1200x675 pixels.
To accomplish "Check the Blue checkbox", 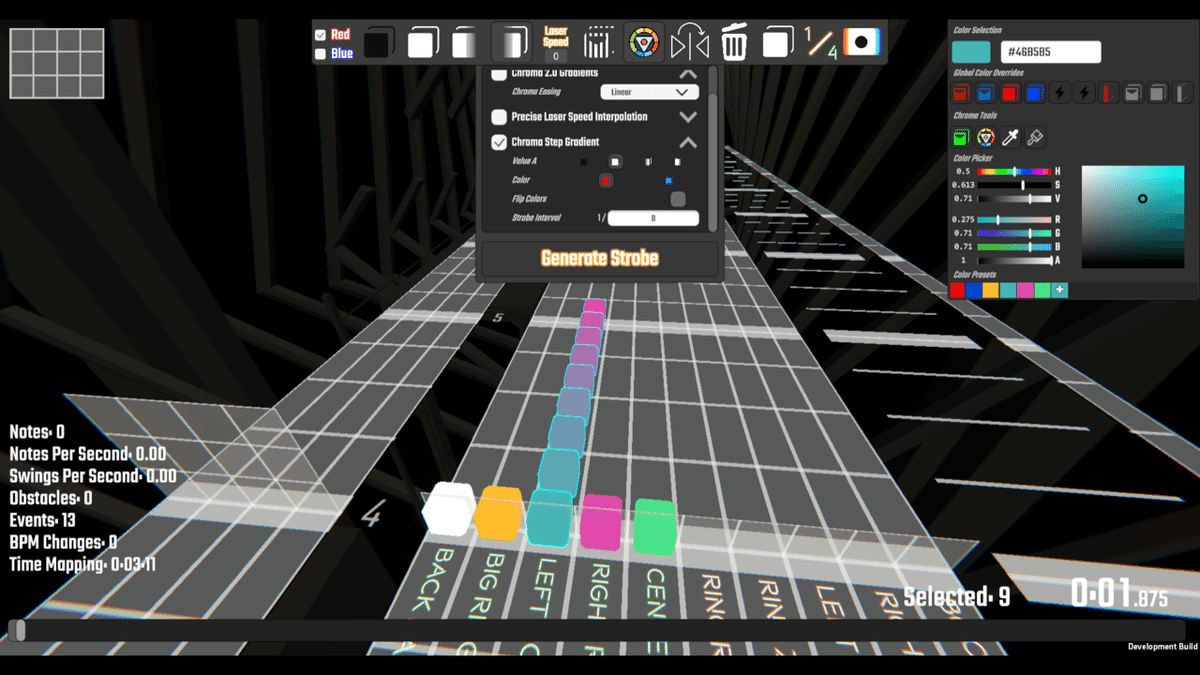I will click(x=320, y=54).
